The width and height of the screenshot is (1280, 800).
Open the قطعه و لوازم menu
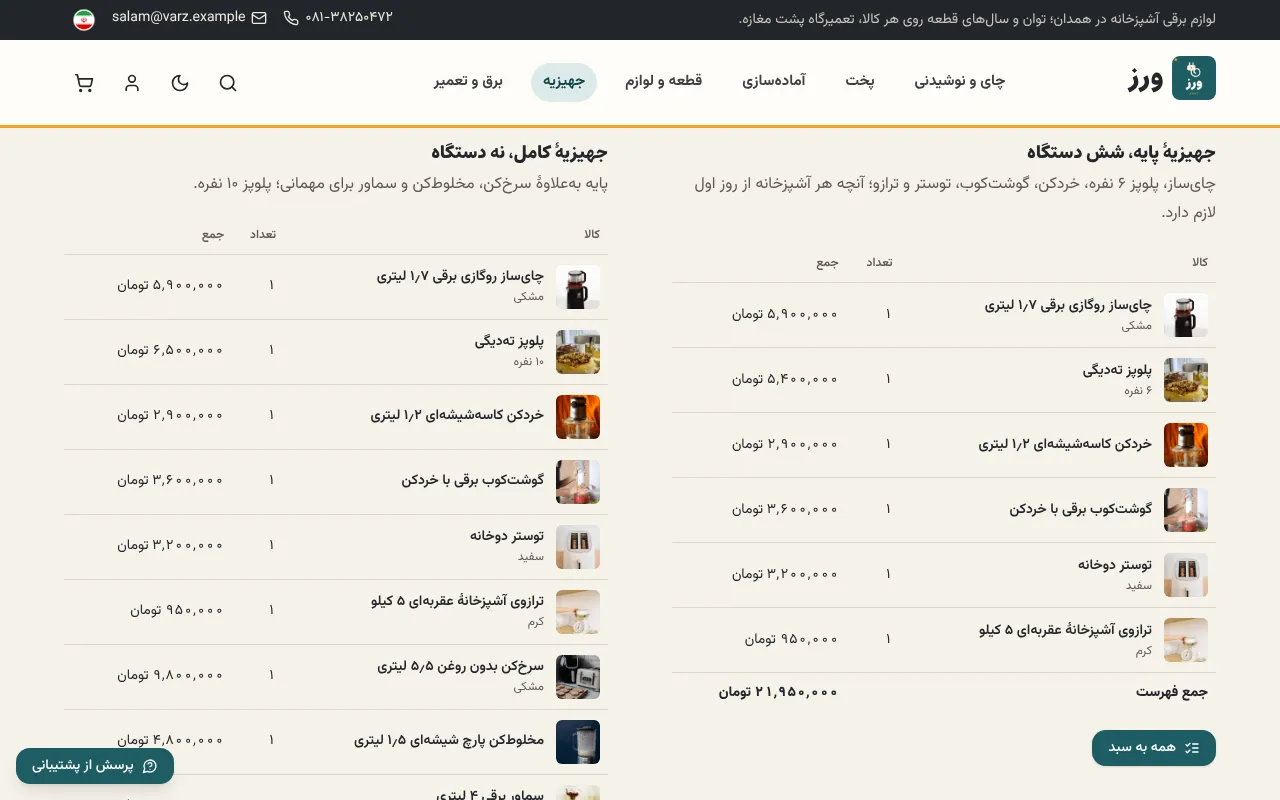[664, 82]
